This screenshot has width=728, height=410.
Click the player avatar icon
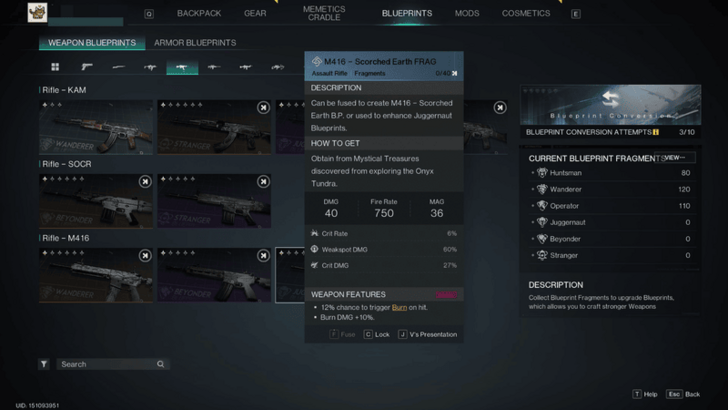coord(37,13)
